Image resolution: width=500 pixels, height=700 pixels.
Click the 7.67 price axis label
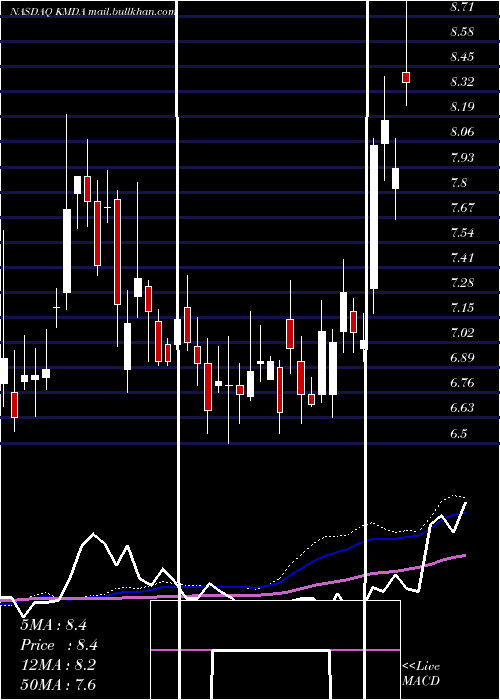pyautogui.click(x=462, y=207)
